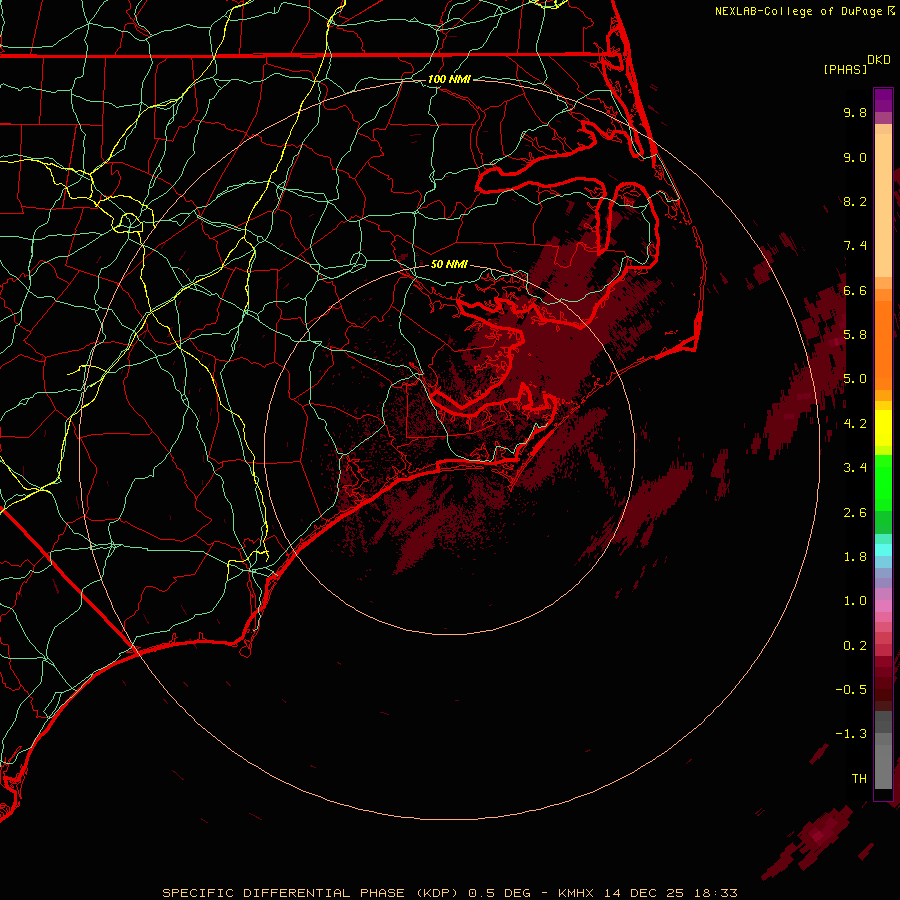Screen dimensions: 900x900
Task: Click the -1.3 value on the color scale
Action: [851, 734]
